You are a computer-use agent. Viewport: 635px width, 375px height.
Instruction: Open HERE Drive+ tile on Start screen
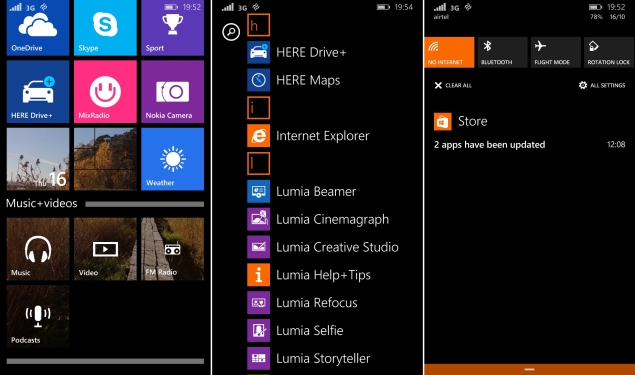(x=38, y=92)
